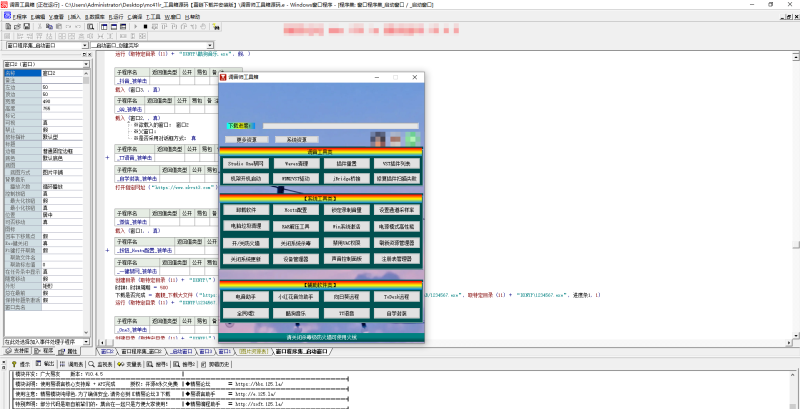Viewport: 800px width, 409px height.
Task: Open the 剪辑历史 tab
Action: click(216, 364)
